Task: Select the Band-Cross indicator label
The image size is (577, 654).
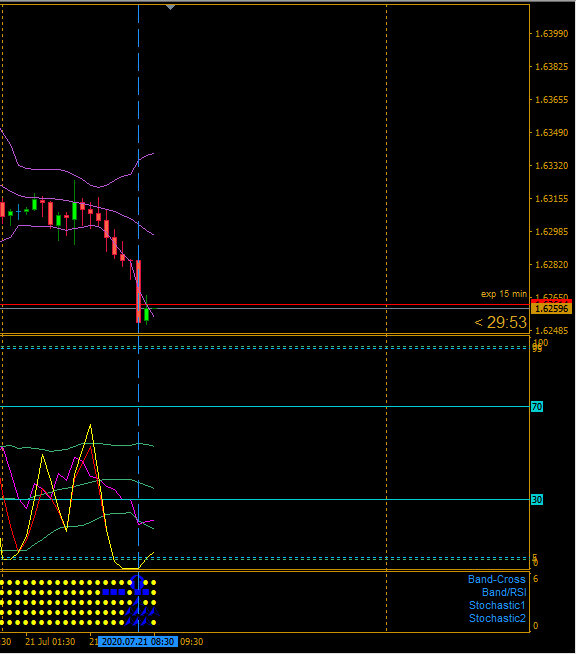Action: [496, 579]
